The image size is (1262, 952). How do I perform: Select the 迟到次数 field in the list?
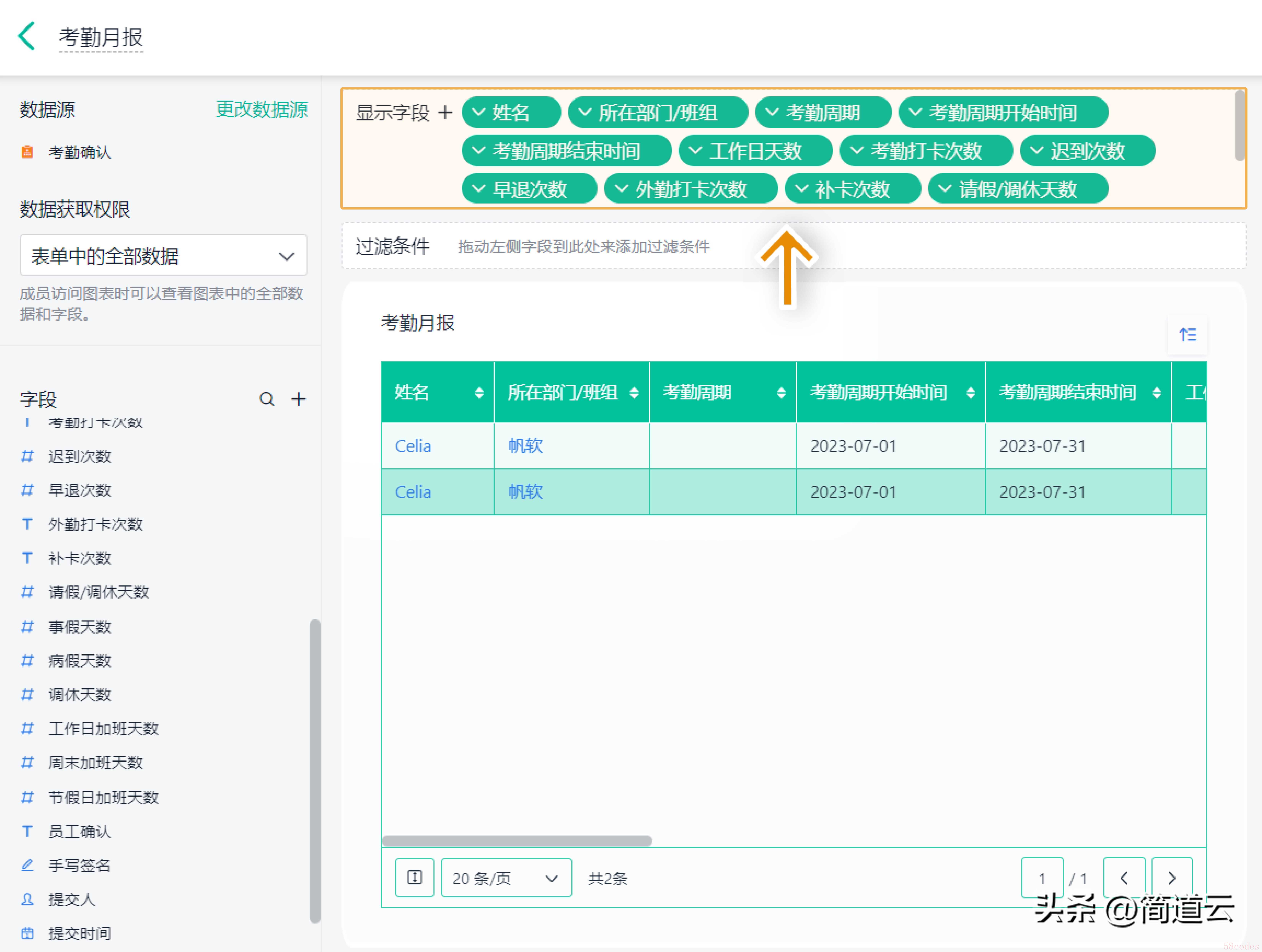point(80,456)
